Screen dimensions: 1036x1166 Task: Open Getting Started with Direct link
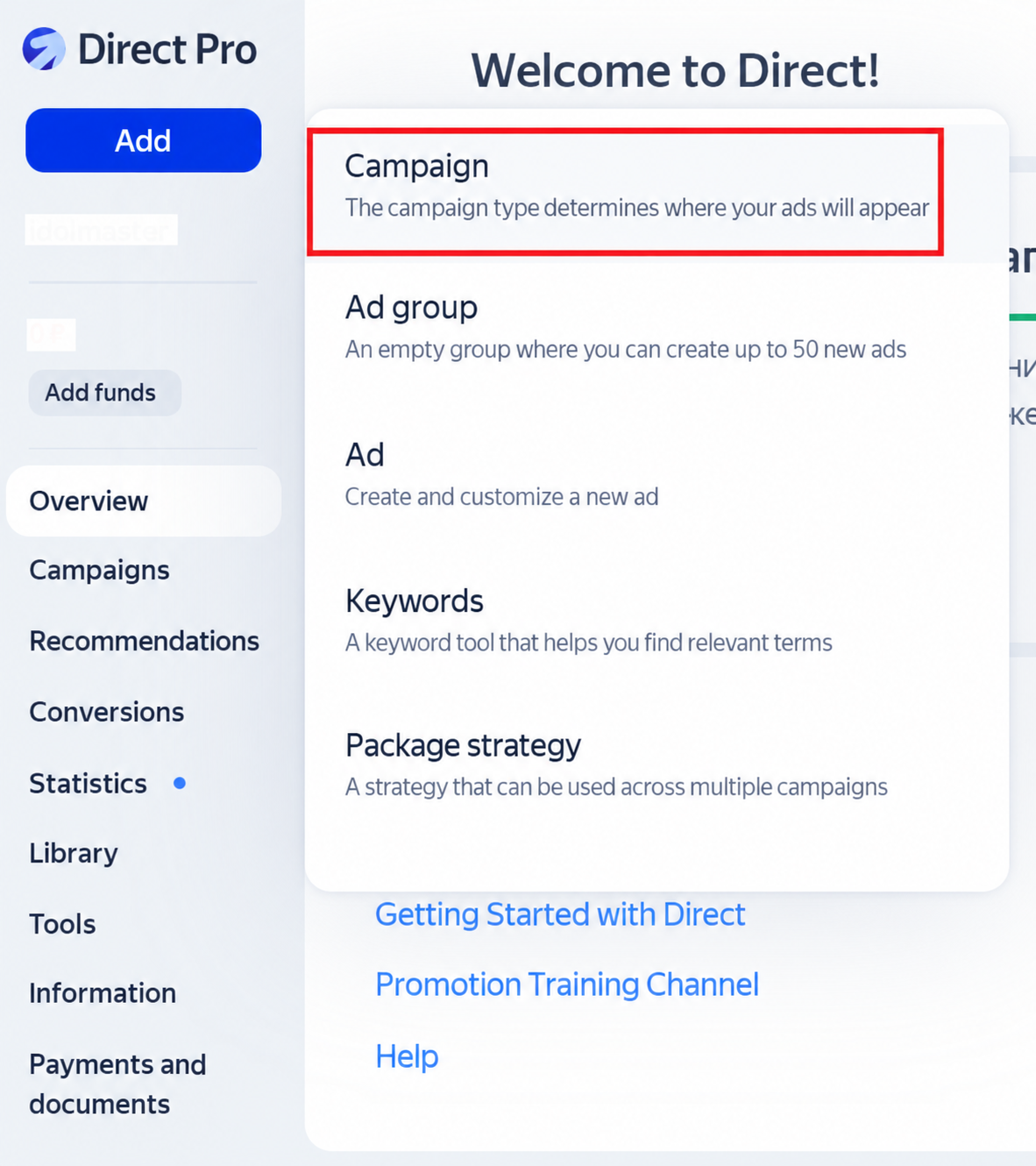(x=560, y=914)
